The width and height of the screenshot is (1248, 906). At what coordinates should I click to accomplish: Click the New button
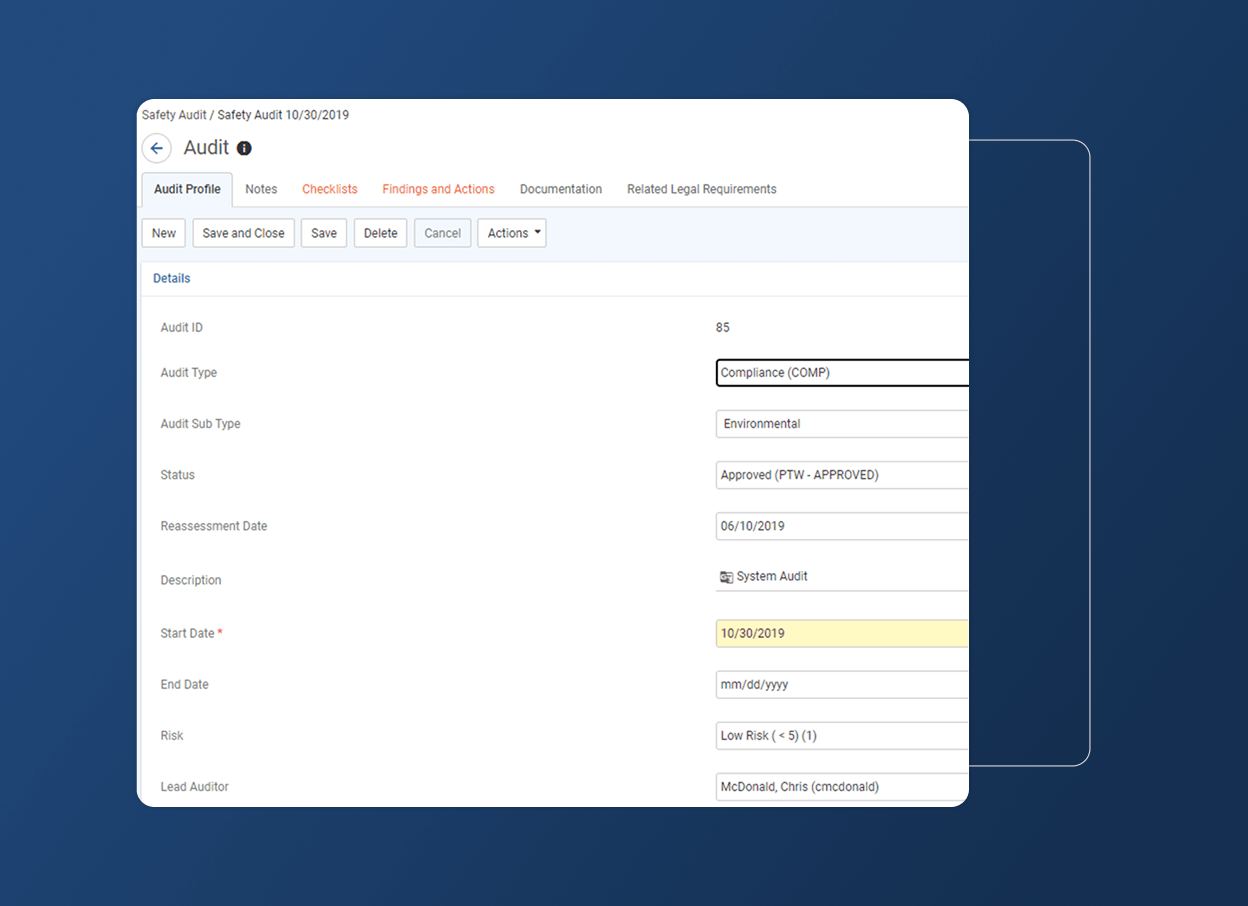click(163, 233)
